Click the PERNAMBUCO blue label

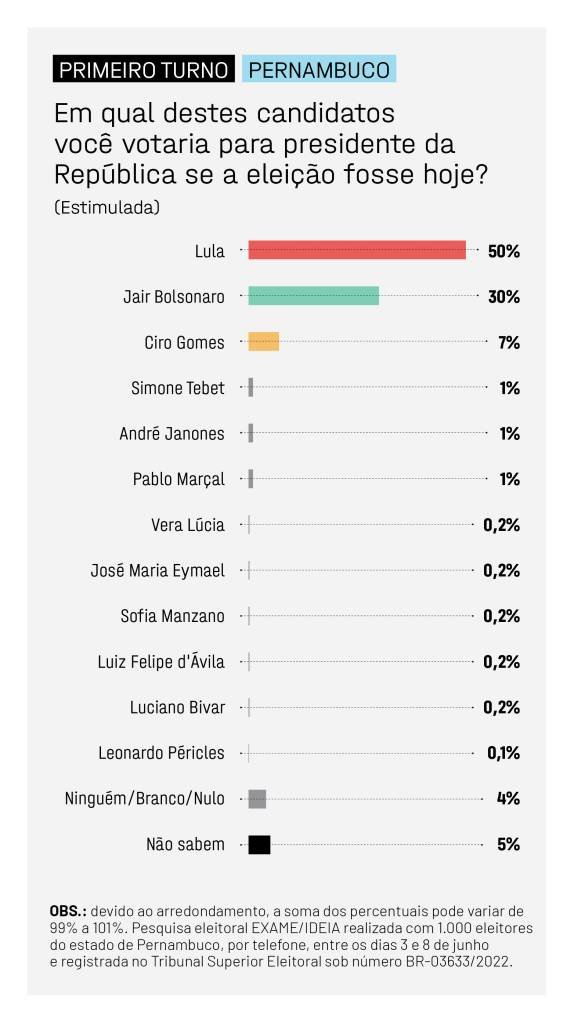(319, 69)
